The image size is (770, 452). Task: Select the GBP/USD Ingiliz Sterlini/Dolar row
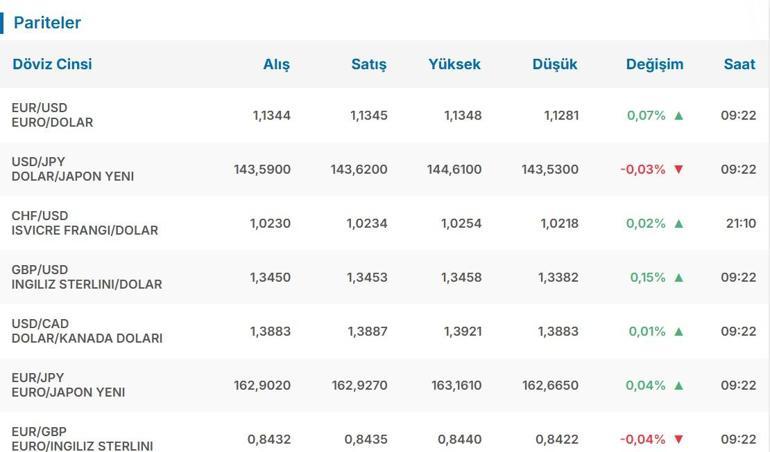pos(86,277)
